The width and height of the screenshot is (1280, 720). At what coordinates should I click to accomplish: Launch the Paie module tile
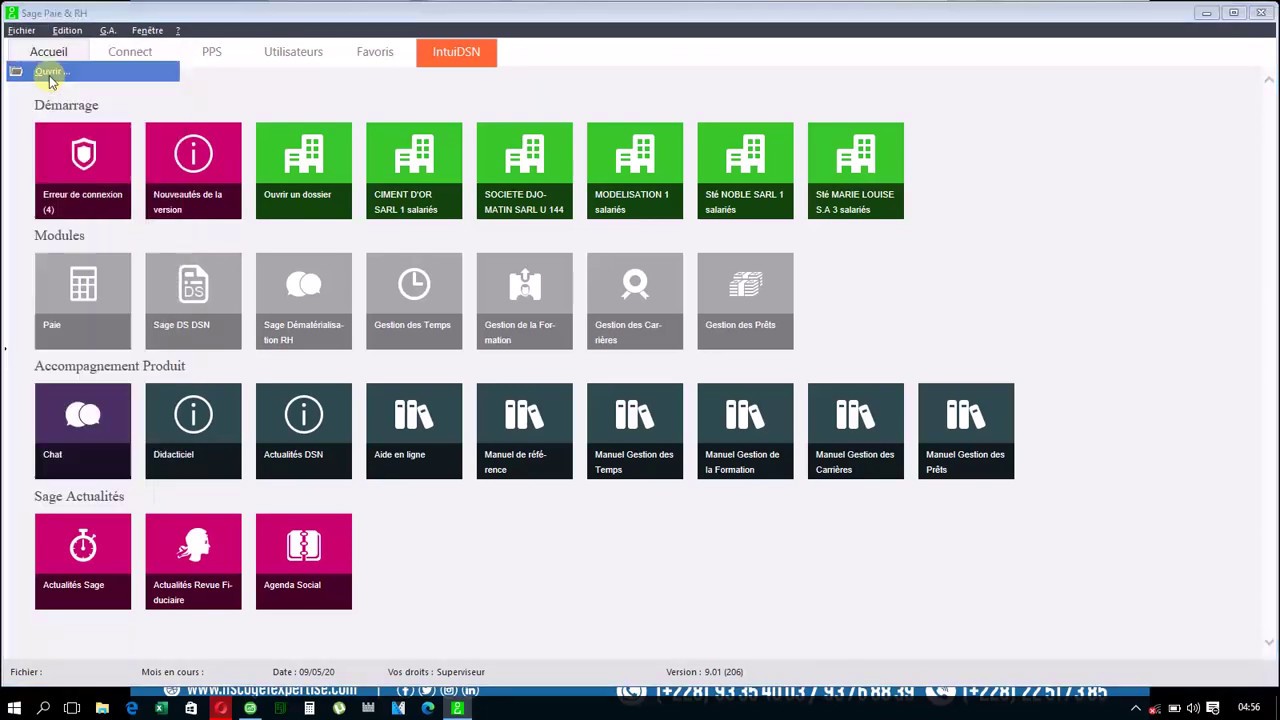(x=83, y=301)
